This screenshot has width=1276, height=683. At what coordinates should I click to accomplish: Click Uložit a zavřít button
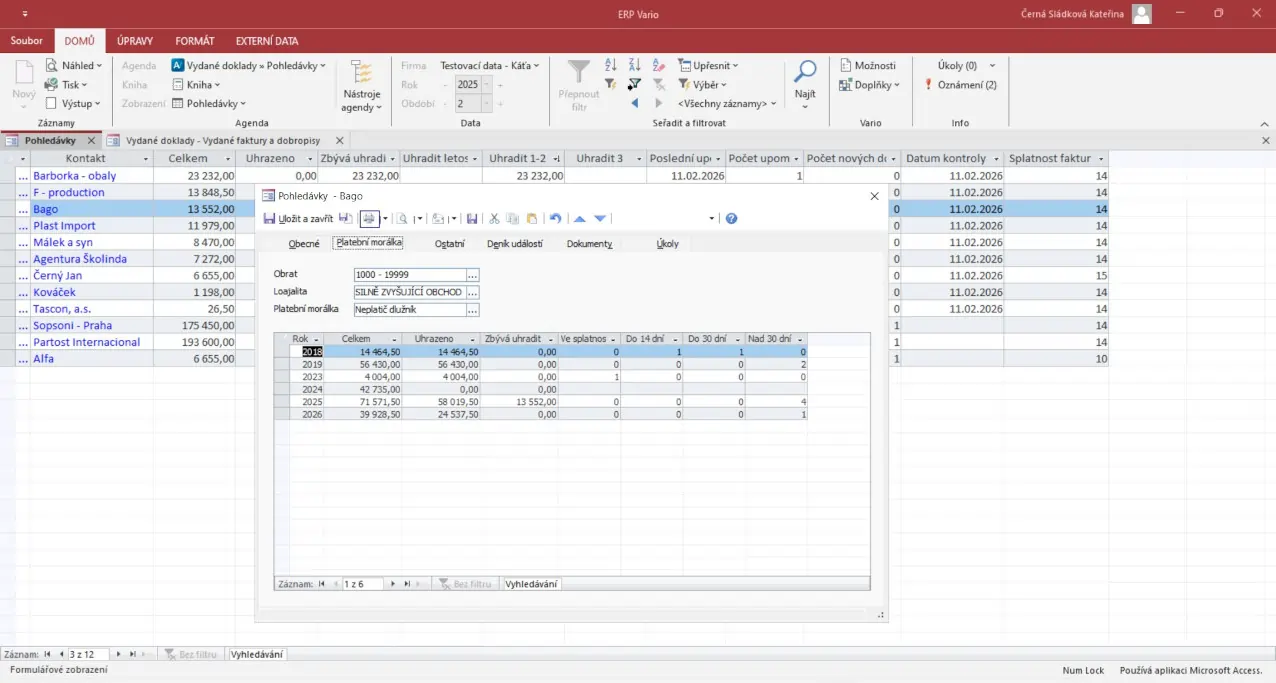tap(299, 218)
